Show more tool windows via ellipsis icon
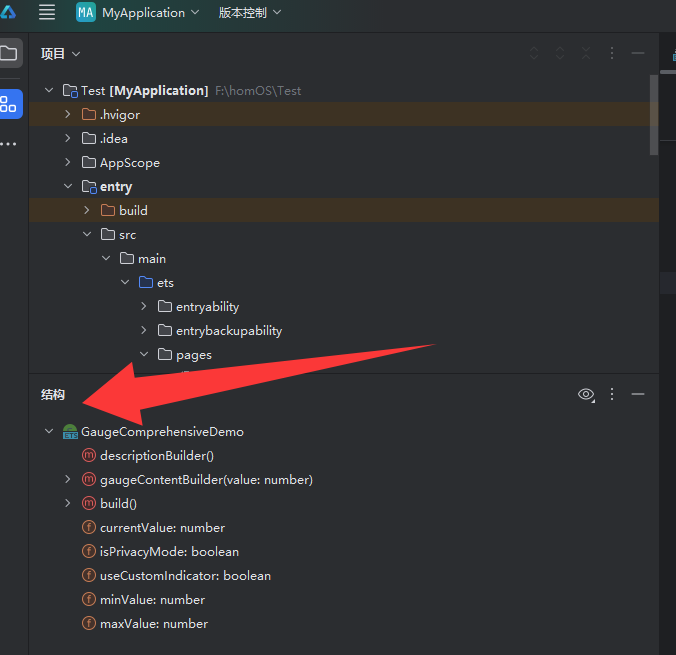 (9, 144)
